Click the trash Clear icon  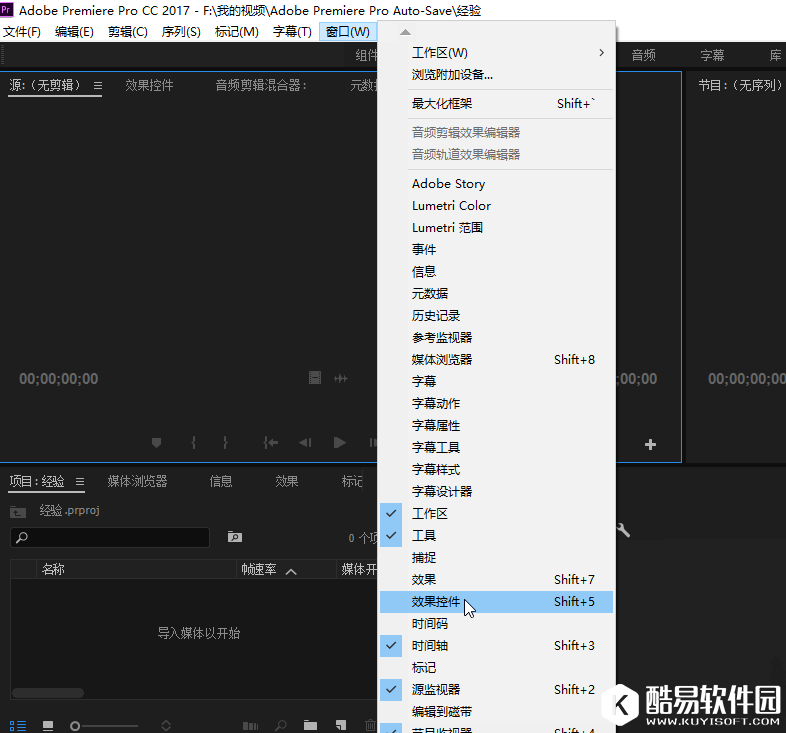click(x=370, y=725)
